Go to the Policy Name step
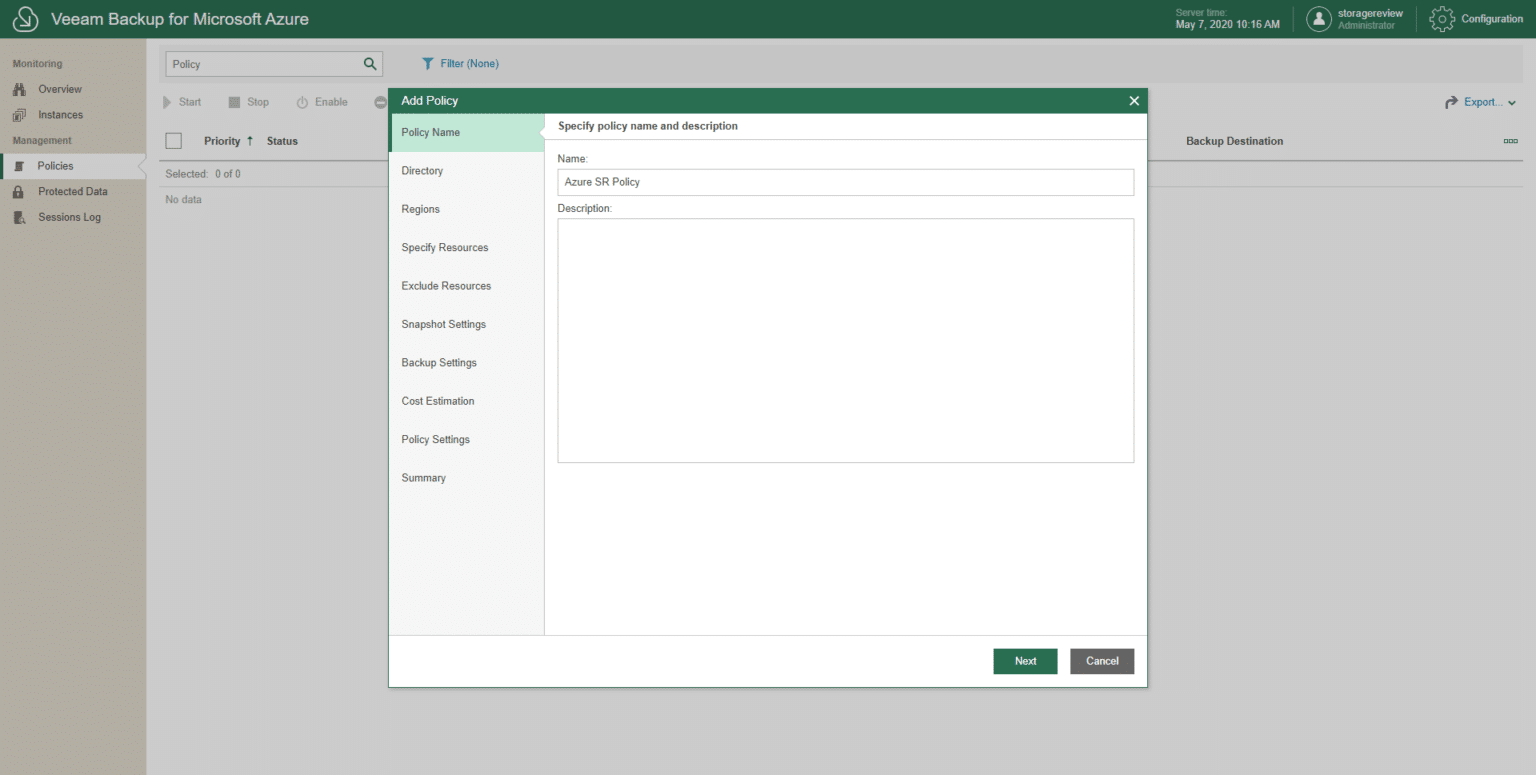Screen dimensions: 1536x775 (x=466, y=133)
